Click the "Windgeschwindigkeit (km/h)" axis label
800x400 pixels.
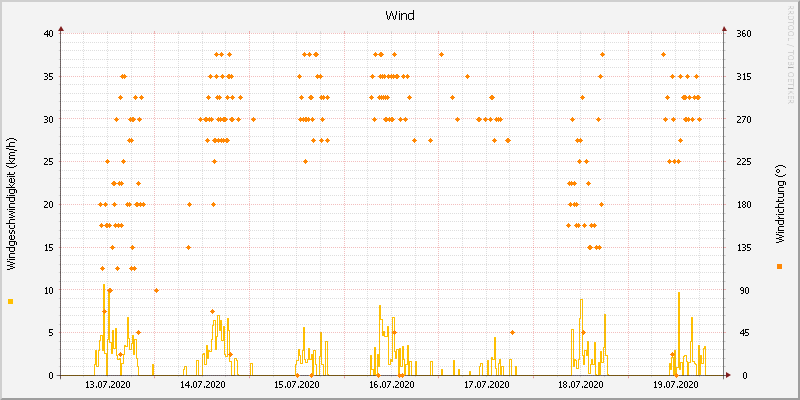coord(11,206)
